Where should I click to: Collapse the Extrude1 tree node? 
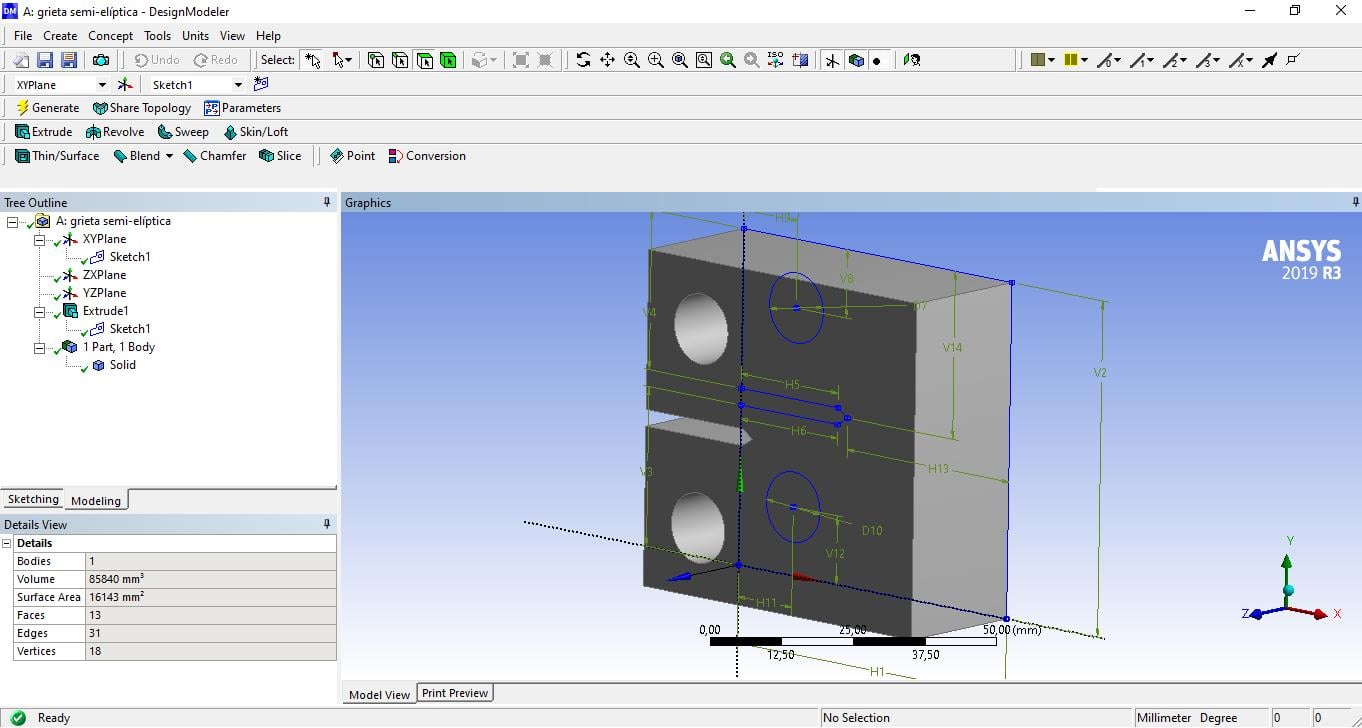40,311
